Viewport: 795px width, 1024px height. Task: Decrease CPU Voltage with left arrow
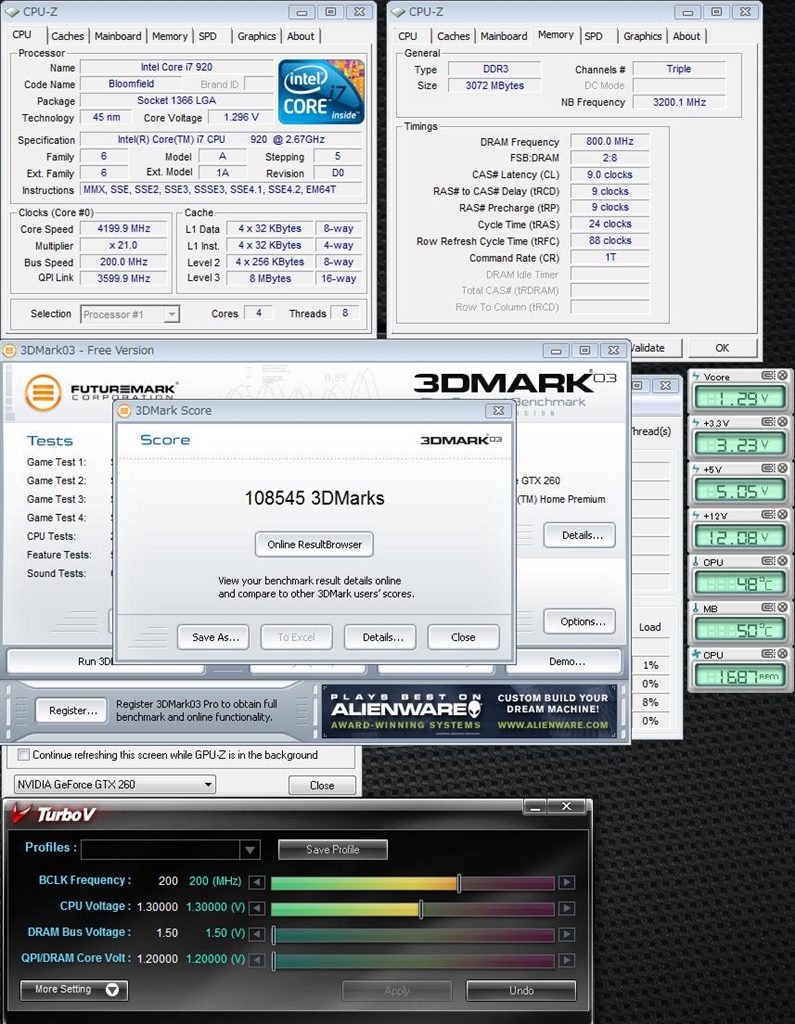tap(257, 908)
